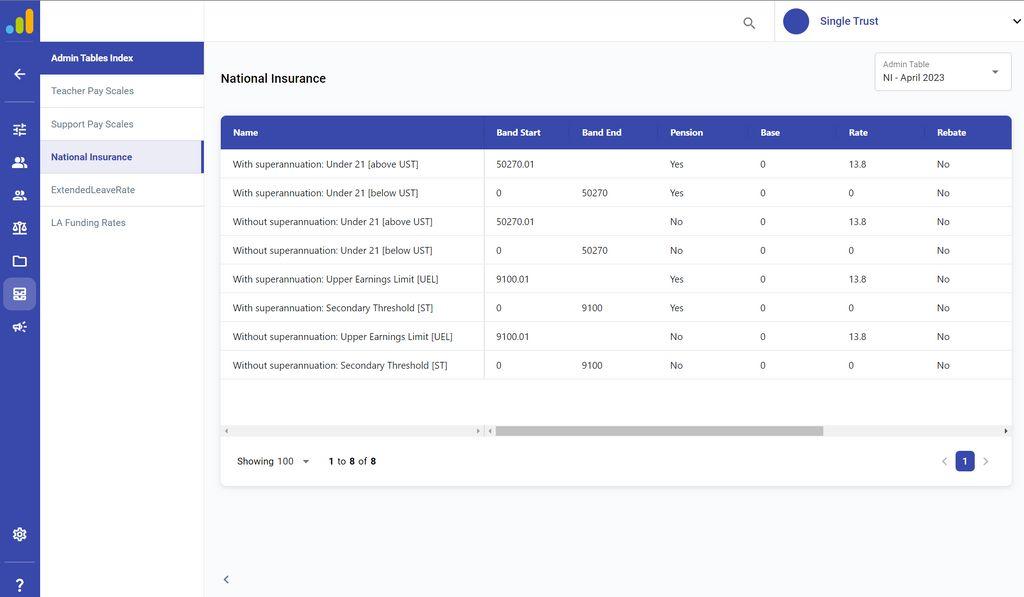Open the staff people icon in sidebar
This screenshot has height=597, width=1024.
(x=20, y=162)
